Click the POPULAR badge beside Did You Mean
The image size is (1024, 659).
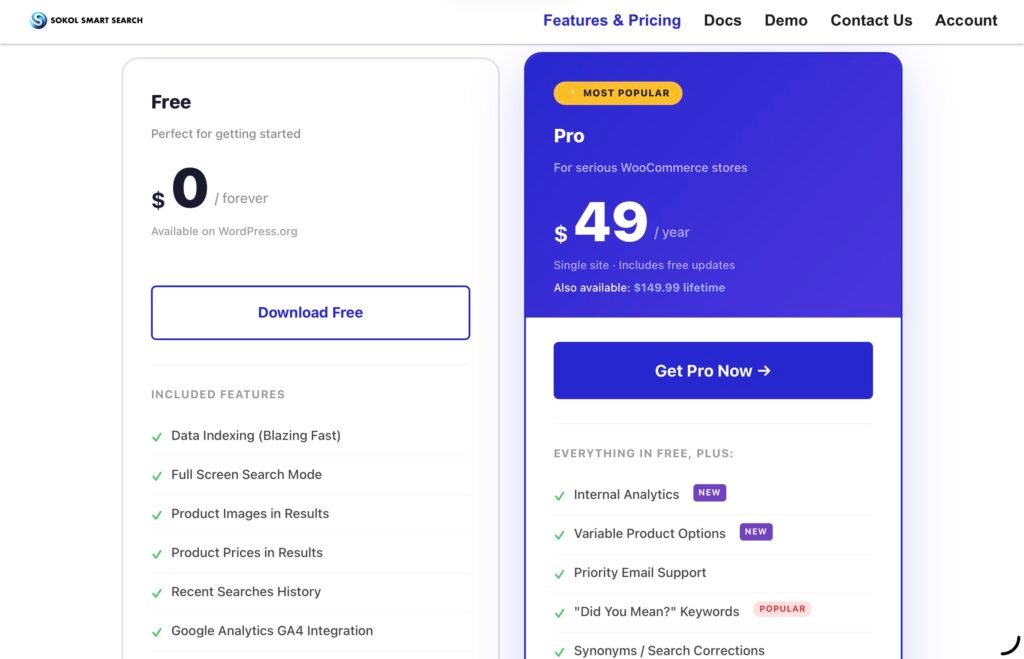point(782,609)
